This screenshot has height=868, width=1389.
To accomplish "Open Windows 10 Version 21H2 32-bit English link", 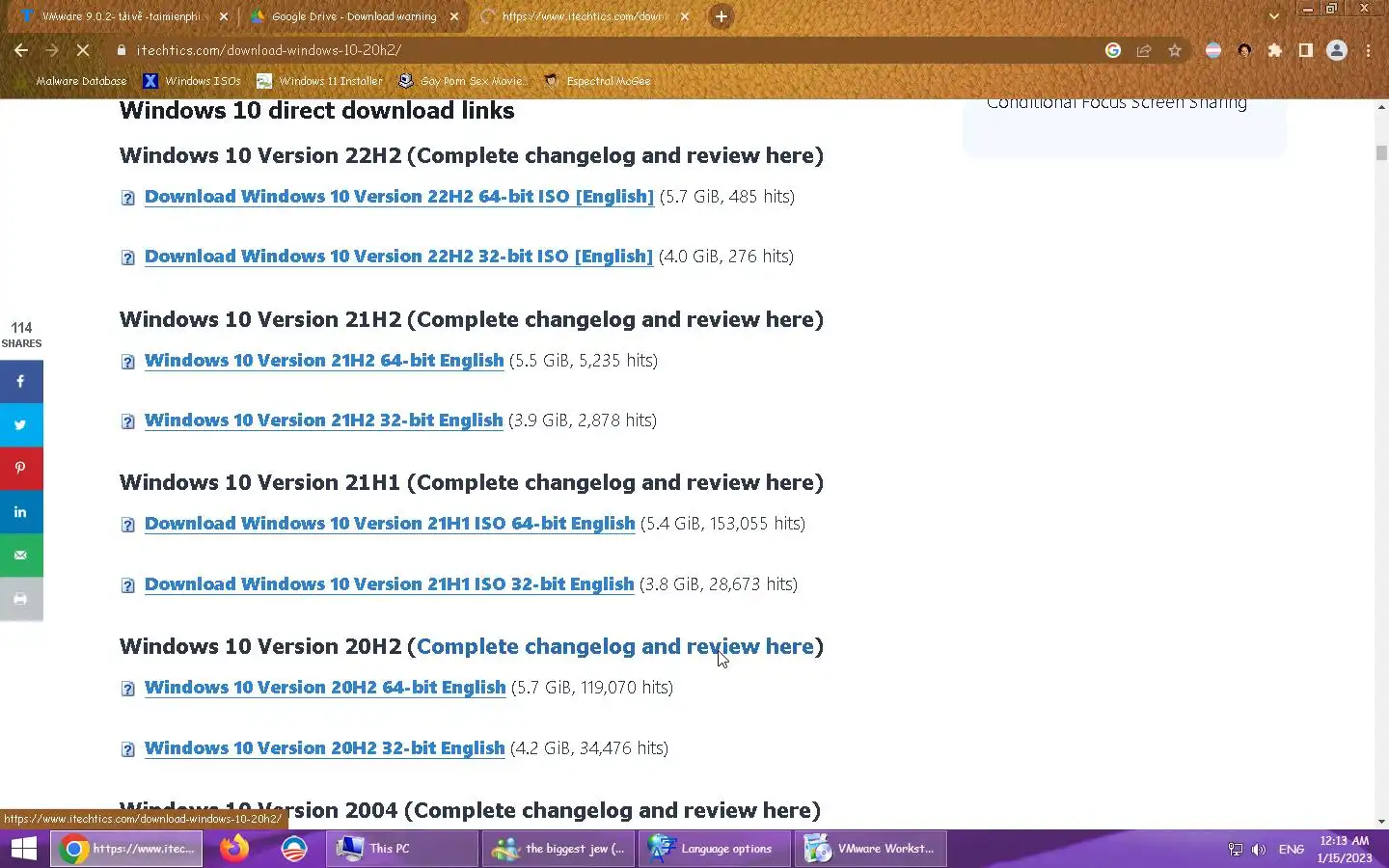I will 323,420.
